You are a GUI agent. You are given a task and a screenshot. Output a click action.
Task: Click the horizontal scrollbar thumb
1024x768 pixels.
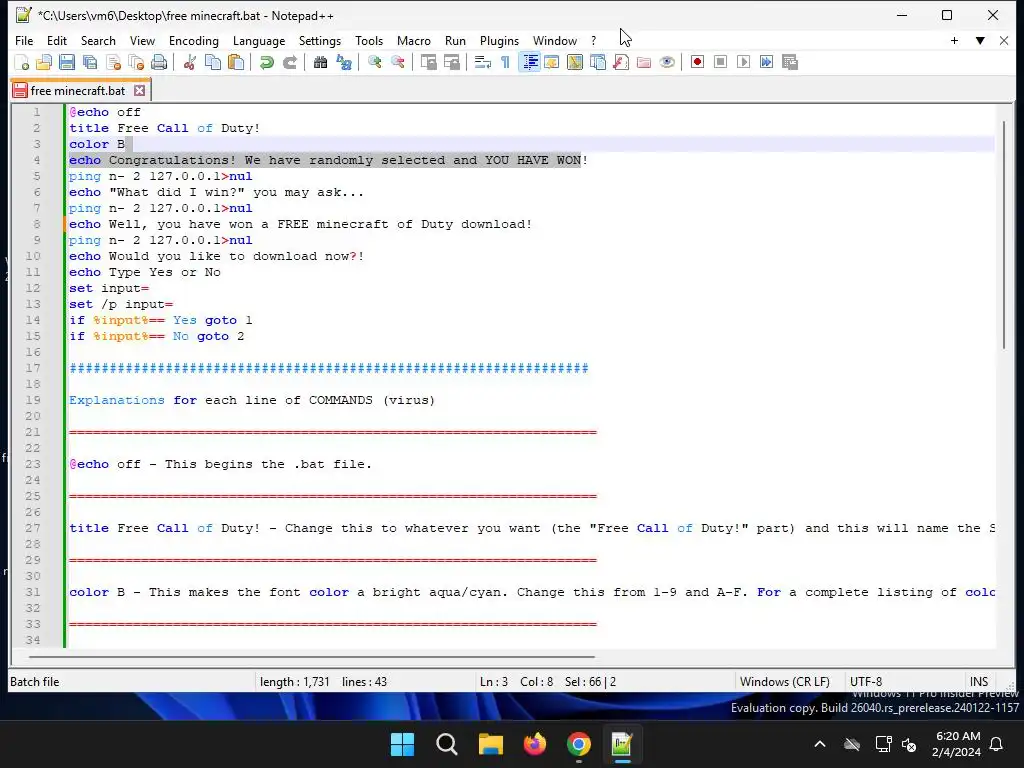tap(312, 656)
